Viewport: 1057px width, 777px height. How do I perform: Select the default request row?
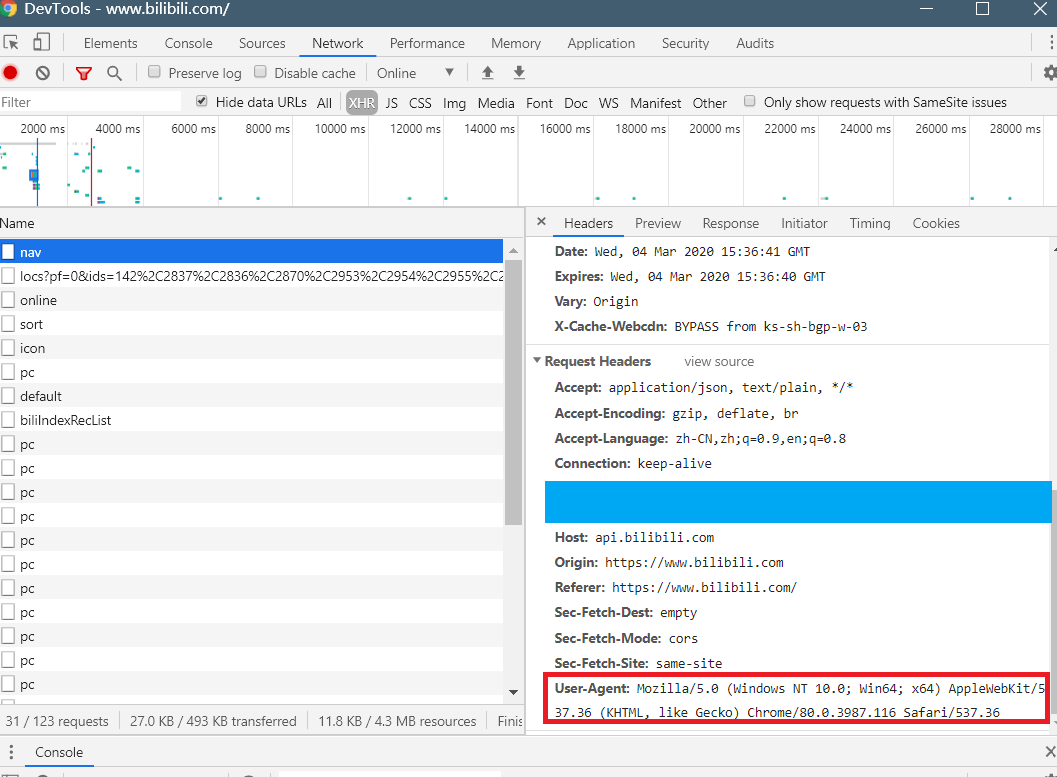(251, 396)
